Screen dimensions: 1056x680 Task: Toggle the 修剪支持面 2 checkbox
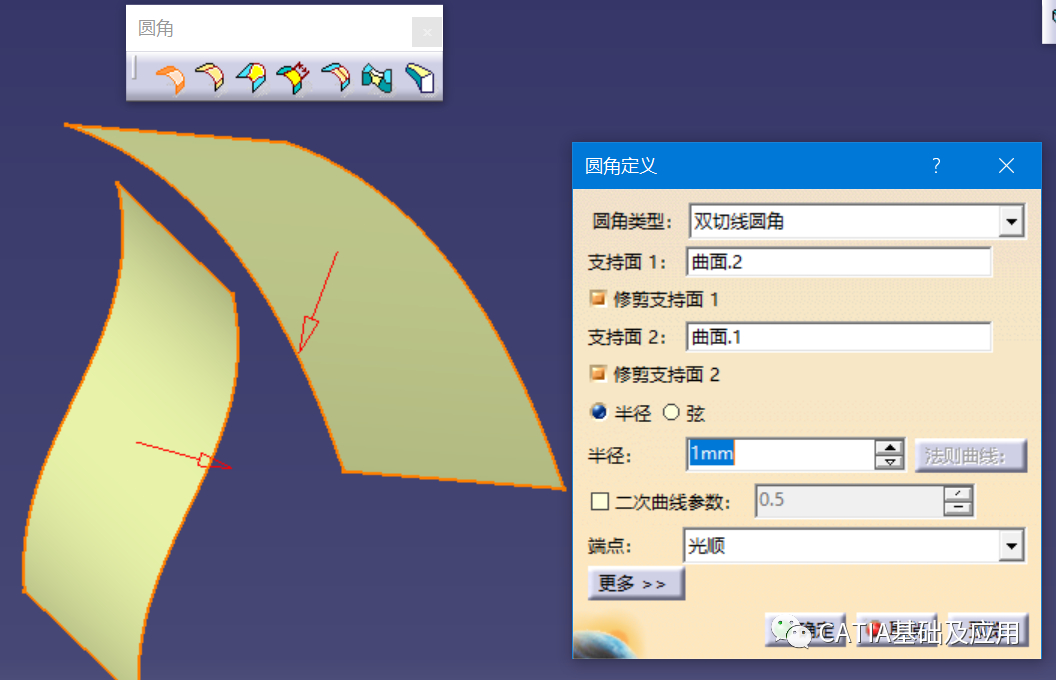coord(597,373)
